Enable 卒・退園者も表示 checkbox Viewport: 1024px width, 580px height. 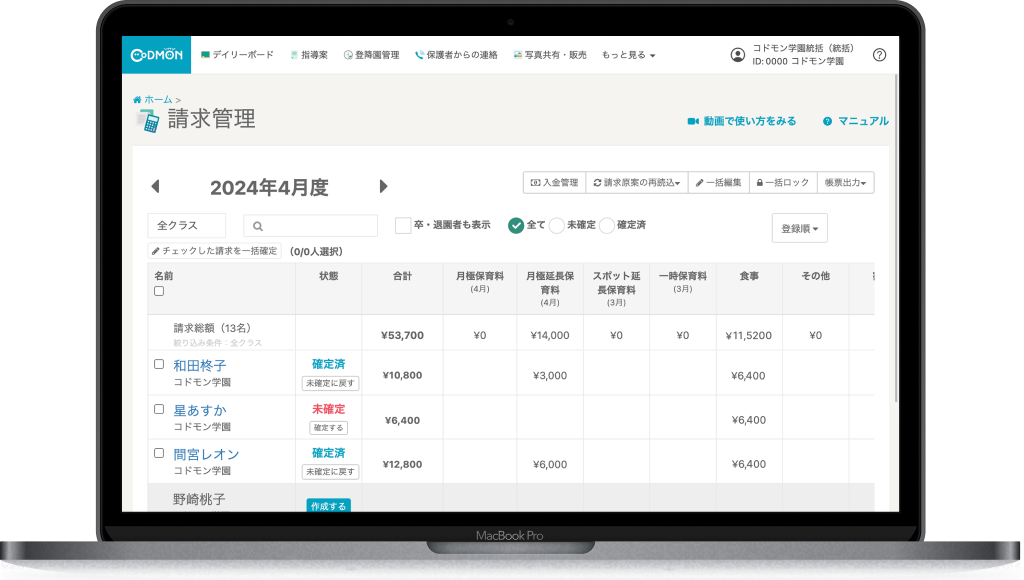(x=403, y=225)
